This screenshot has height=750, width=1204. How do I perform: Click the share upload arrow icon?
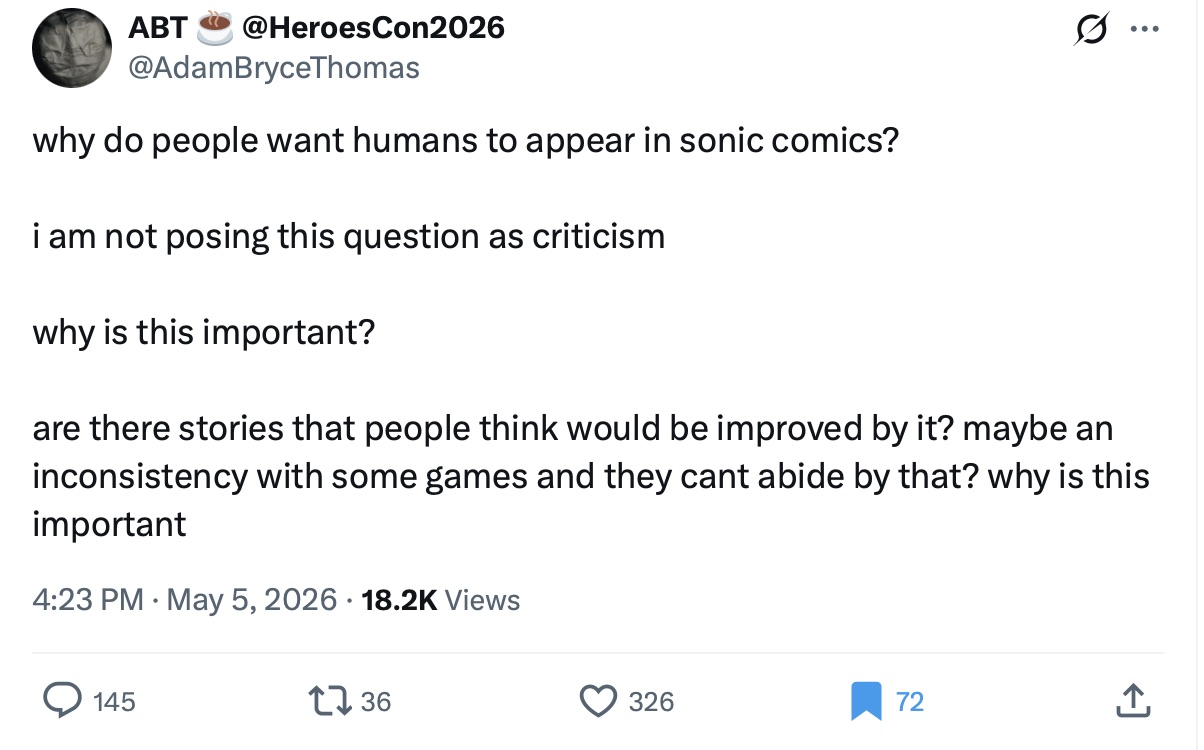1130,700
